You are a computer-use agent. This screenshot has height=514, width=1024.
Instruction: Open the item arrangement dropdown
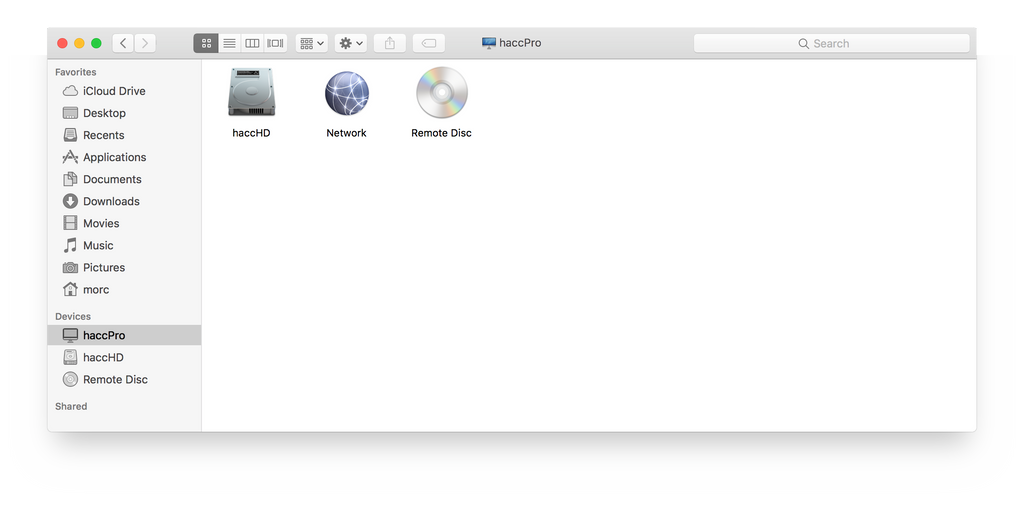(312, 43)
